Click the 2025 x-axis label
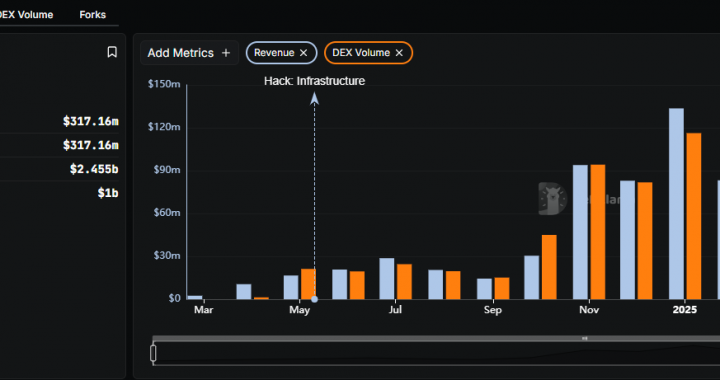720x380 pixels. point(685,310)
